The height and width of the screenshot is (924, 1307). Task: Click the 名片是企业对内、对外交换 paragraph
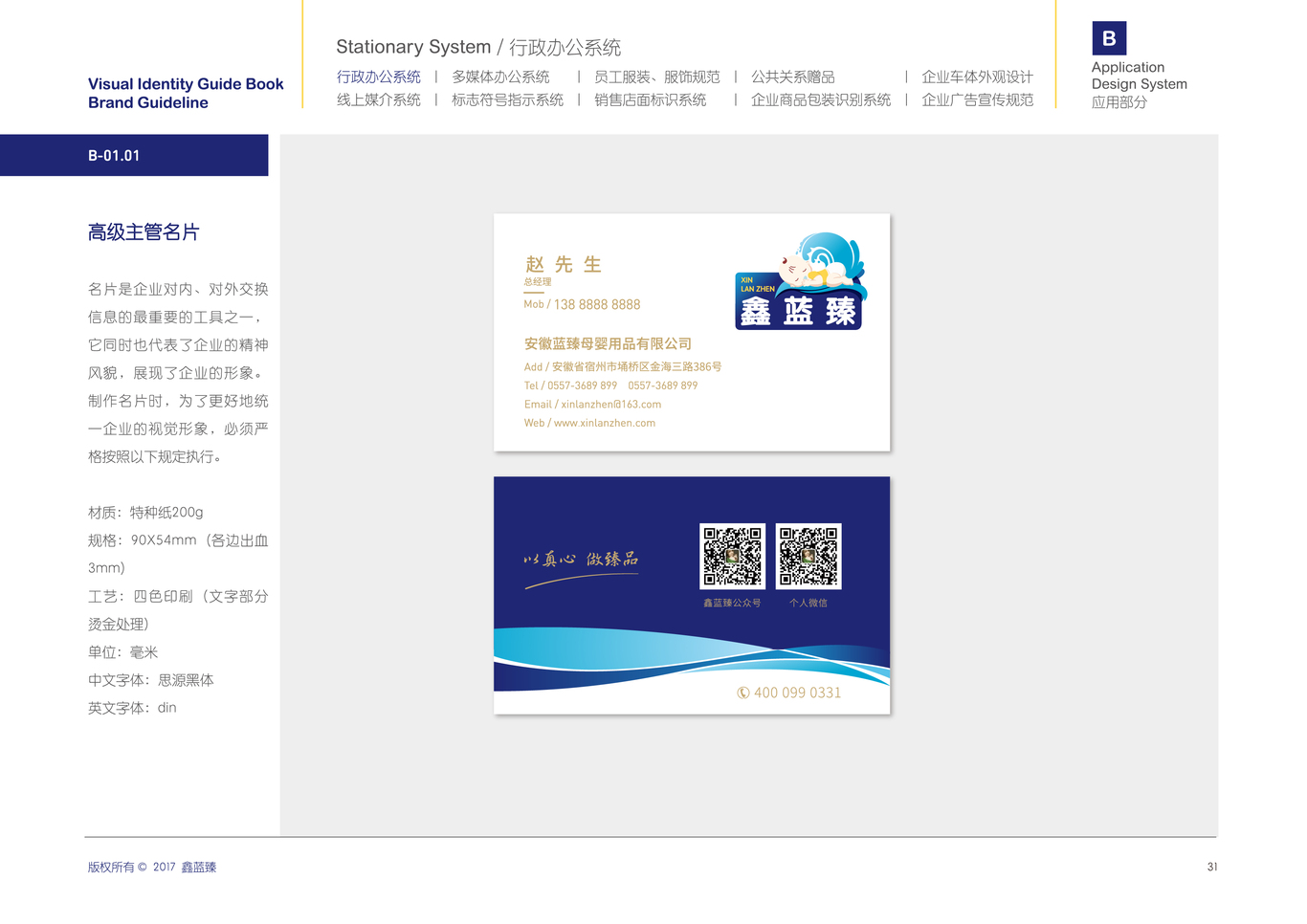pyautogui.click(x=178, y=373)
